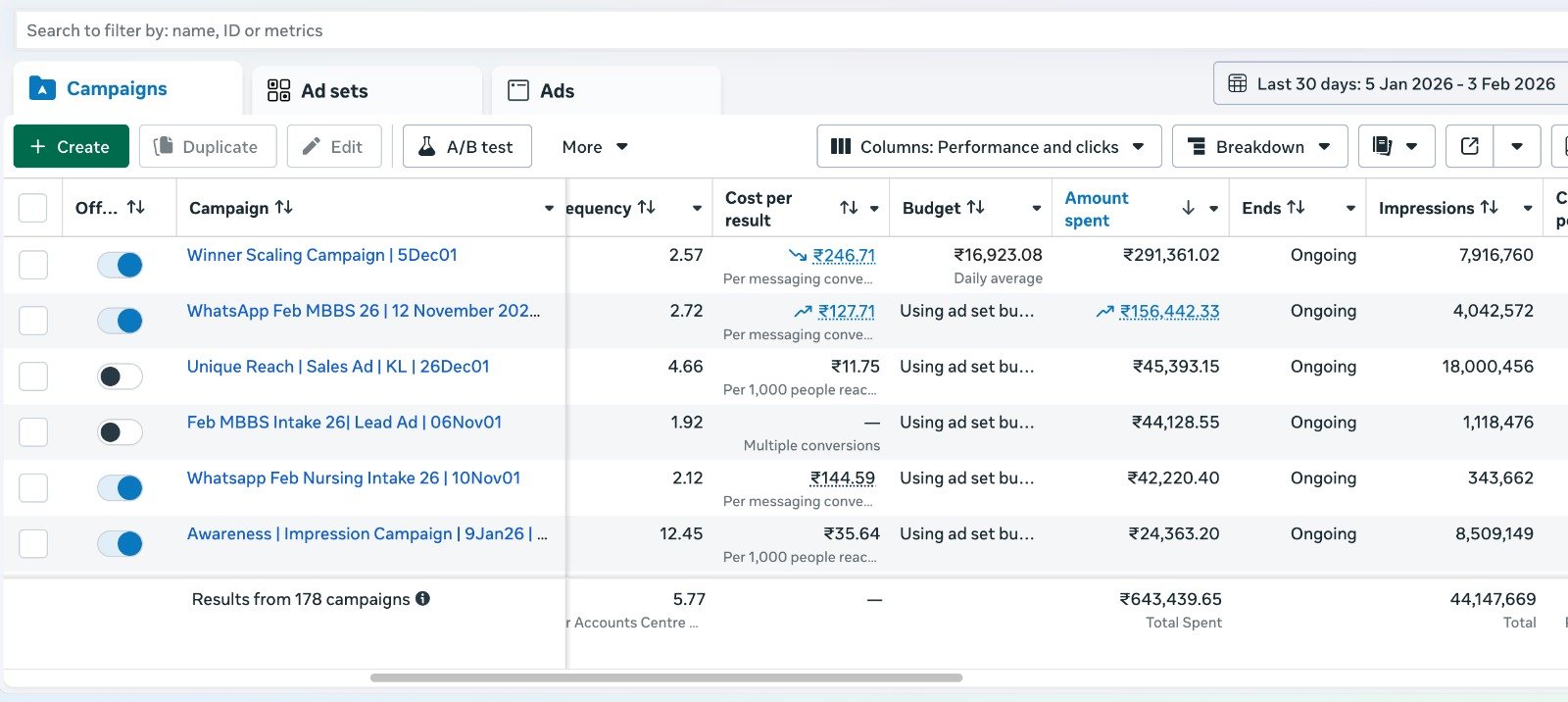The height and width of the screenshot is (702, 1568).
Task: Click ₹246.71 cost per result value
Action: point(844,256)
